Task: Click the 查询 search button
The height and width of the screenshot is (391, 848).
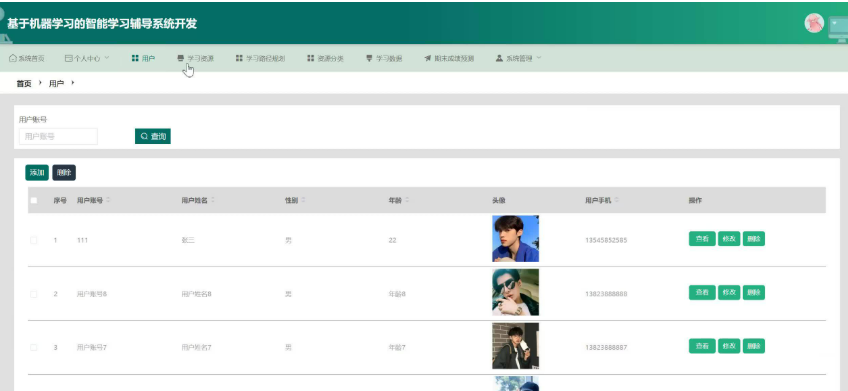Action: coord(153,136)
